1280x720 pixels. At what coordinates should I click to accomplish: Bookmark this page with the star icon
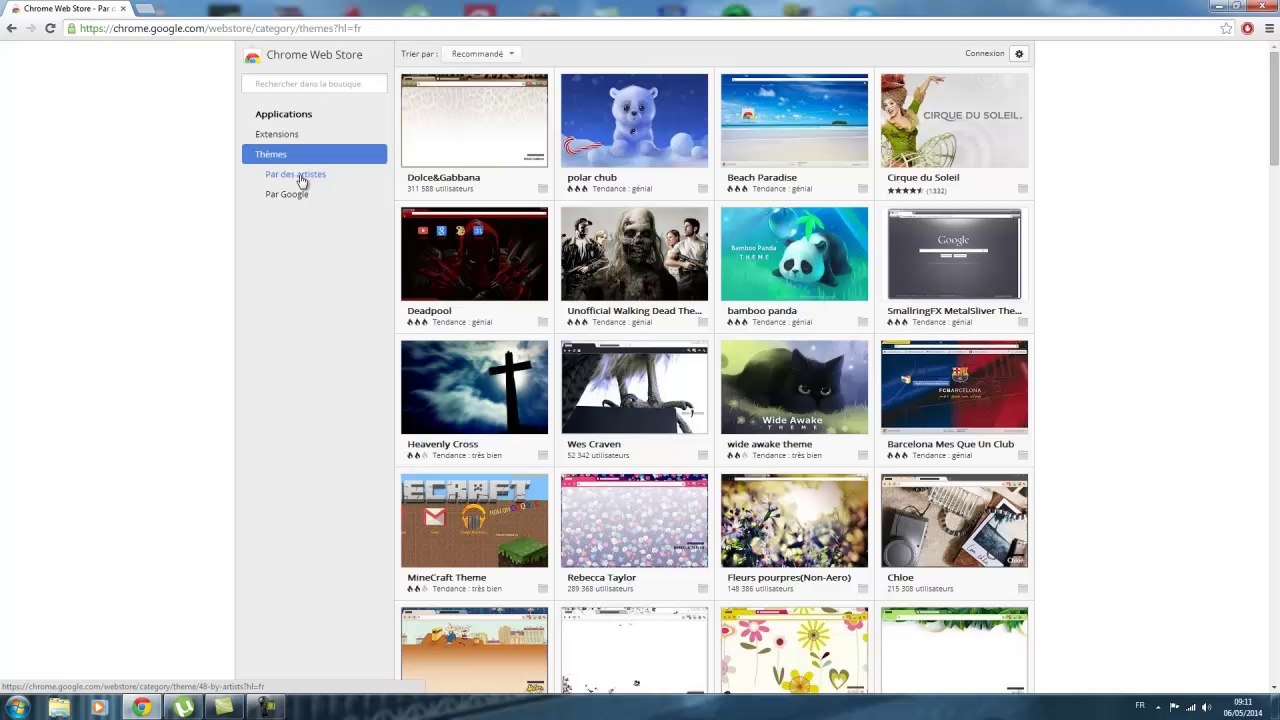(x=1226, y=28)
